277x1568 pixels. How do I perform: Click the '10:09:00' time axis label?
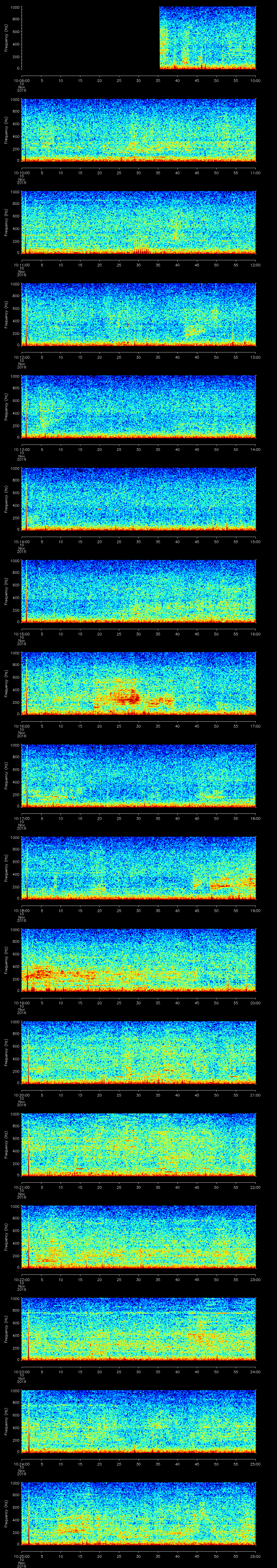click(22, 80)
